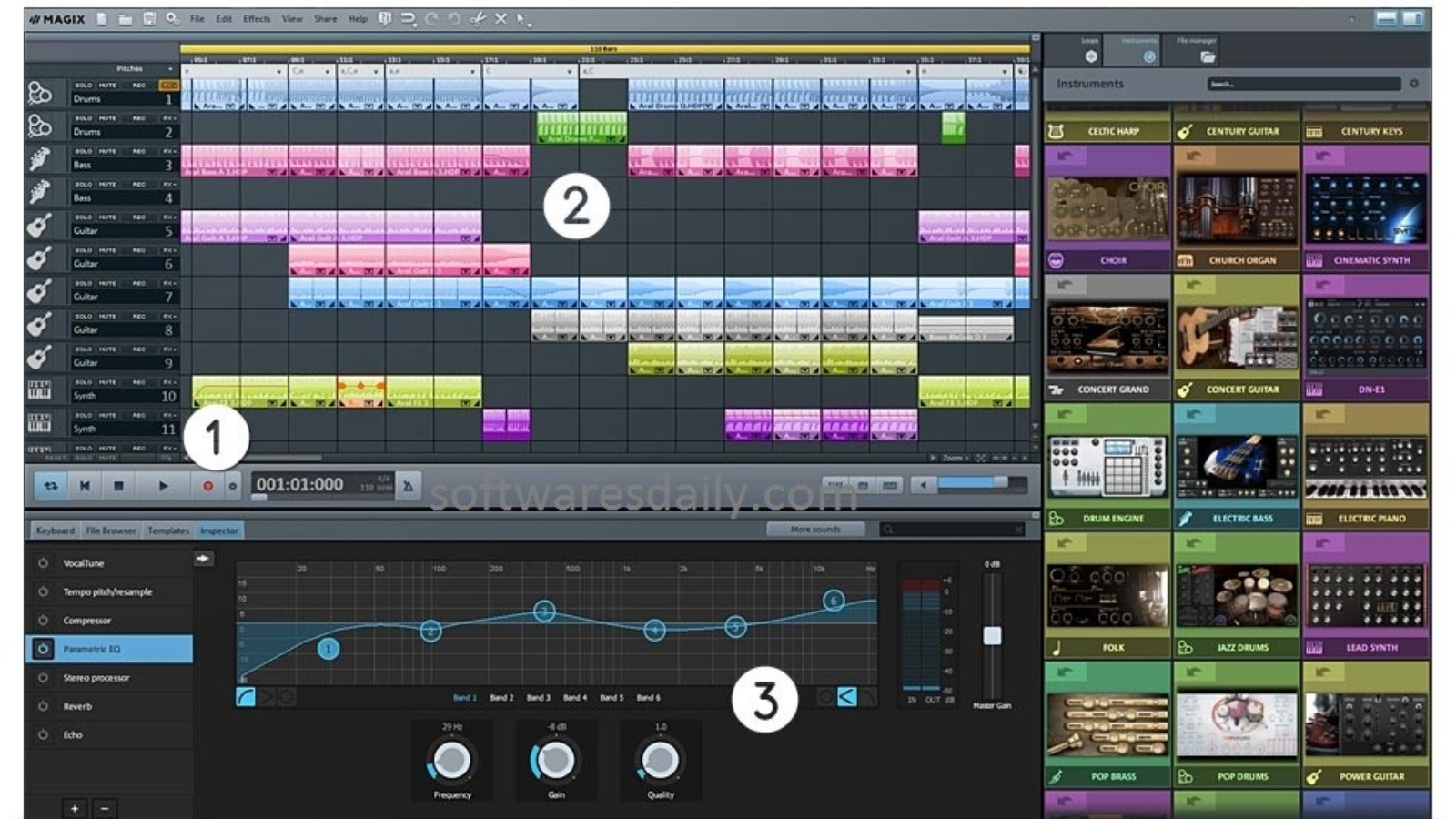Toggle FX on Drums track 1
The height and width of the screenshot is (819, 1456).
[169, 86]
